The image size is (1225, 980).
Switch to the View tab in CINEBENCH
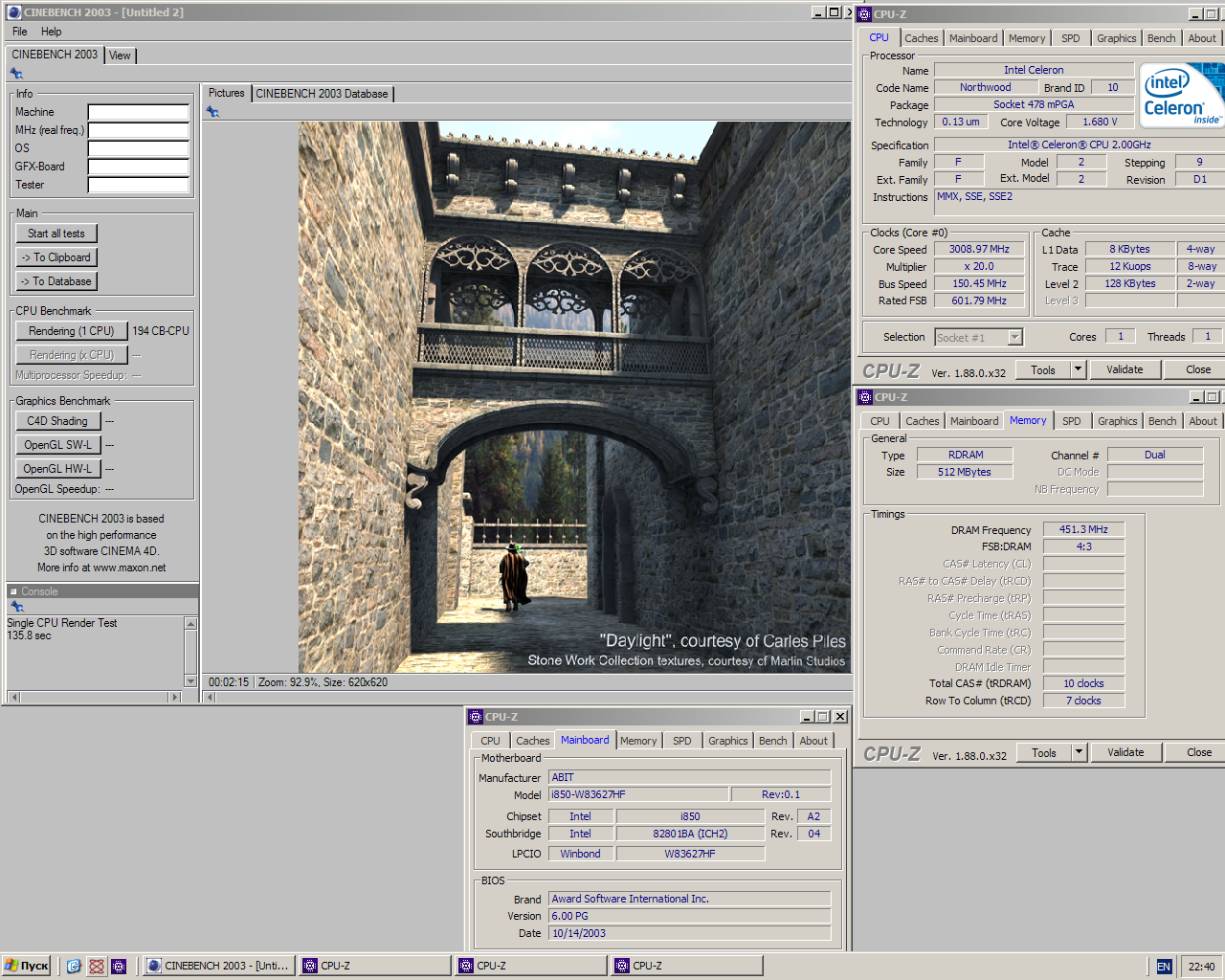(120, 56)
